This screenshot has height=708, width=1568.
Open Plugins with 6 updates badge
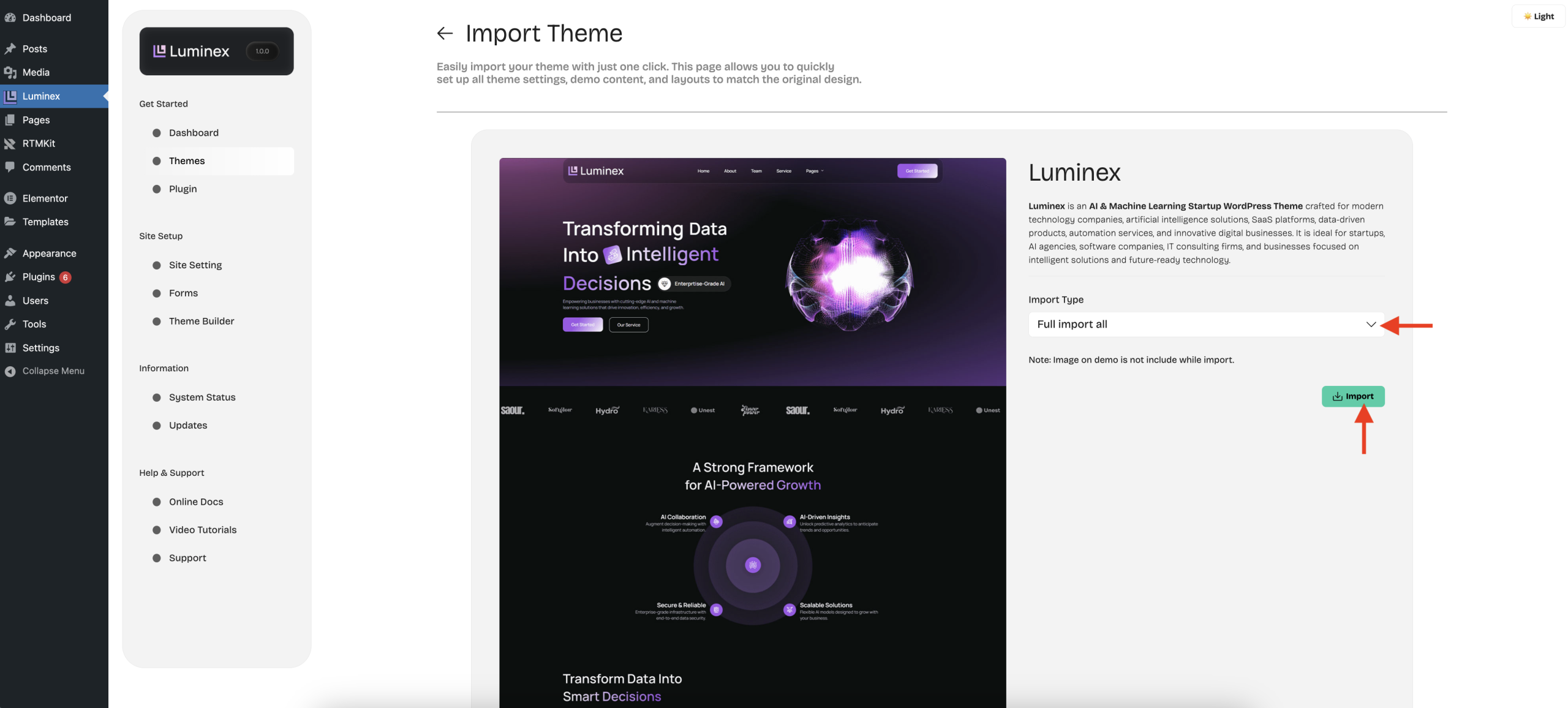39,277
